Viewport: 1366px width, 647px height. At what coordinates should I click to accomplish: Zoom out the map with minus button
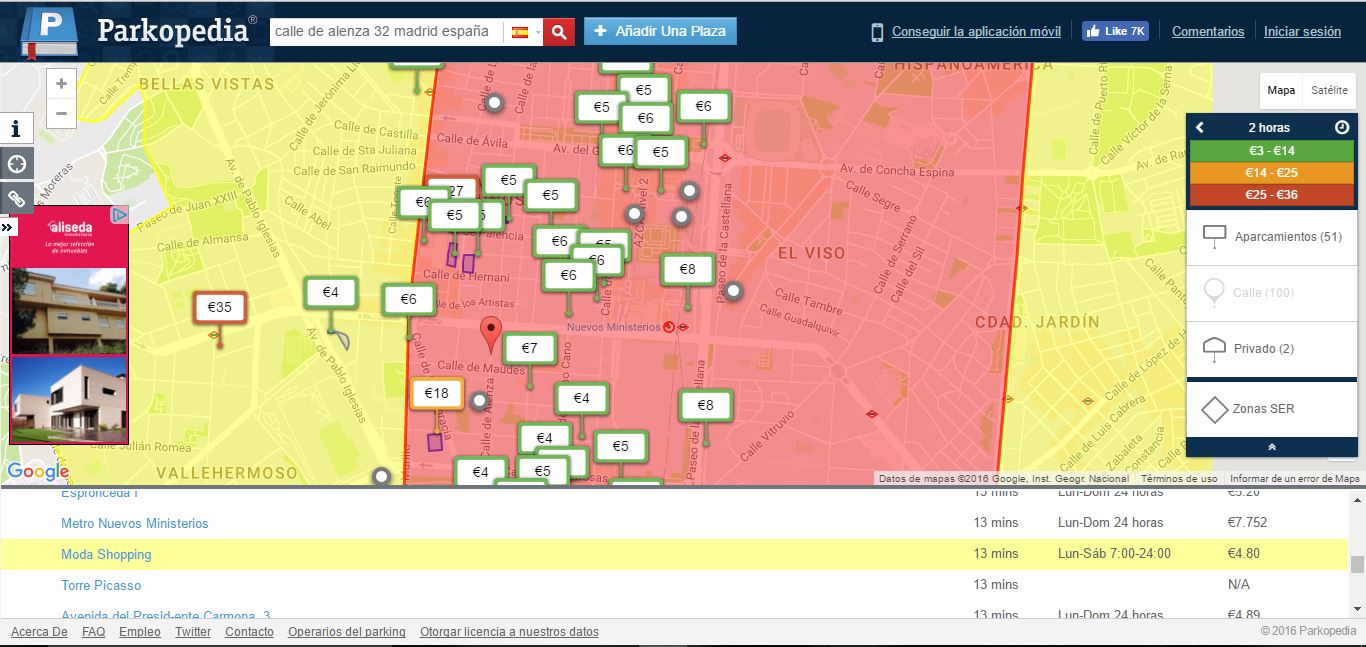pyautogui.click(x=61, y=113)
